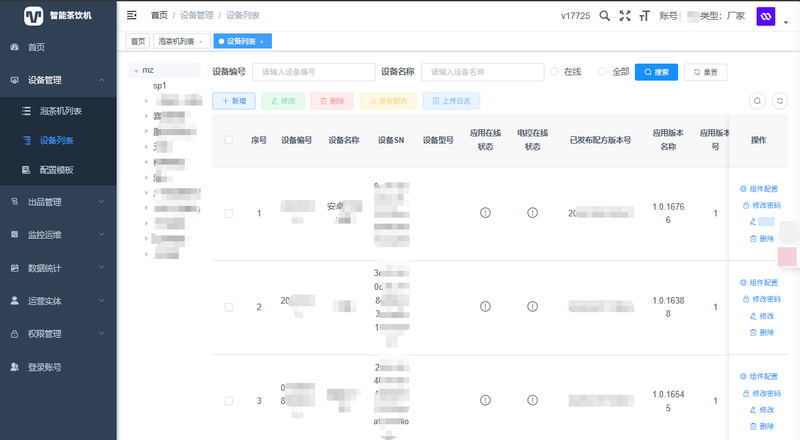Switch to the 首页 tab

click(138, 41)
